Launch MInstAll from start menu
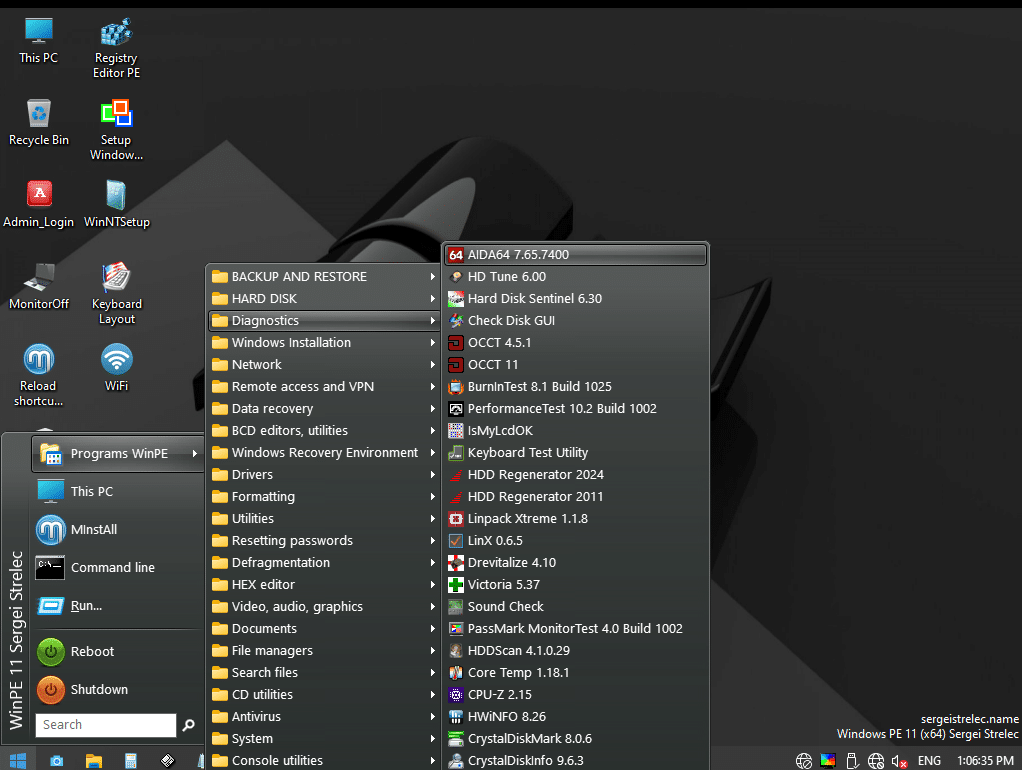The image size is (1022, 770). pyautogui.click(x=118, y=529)
